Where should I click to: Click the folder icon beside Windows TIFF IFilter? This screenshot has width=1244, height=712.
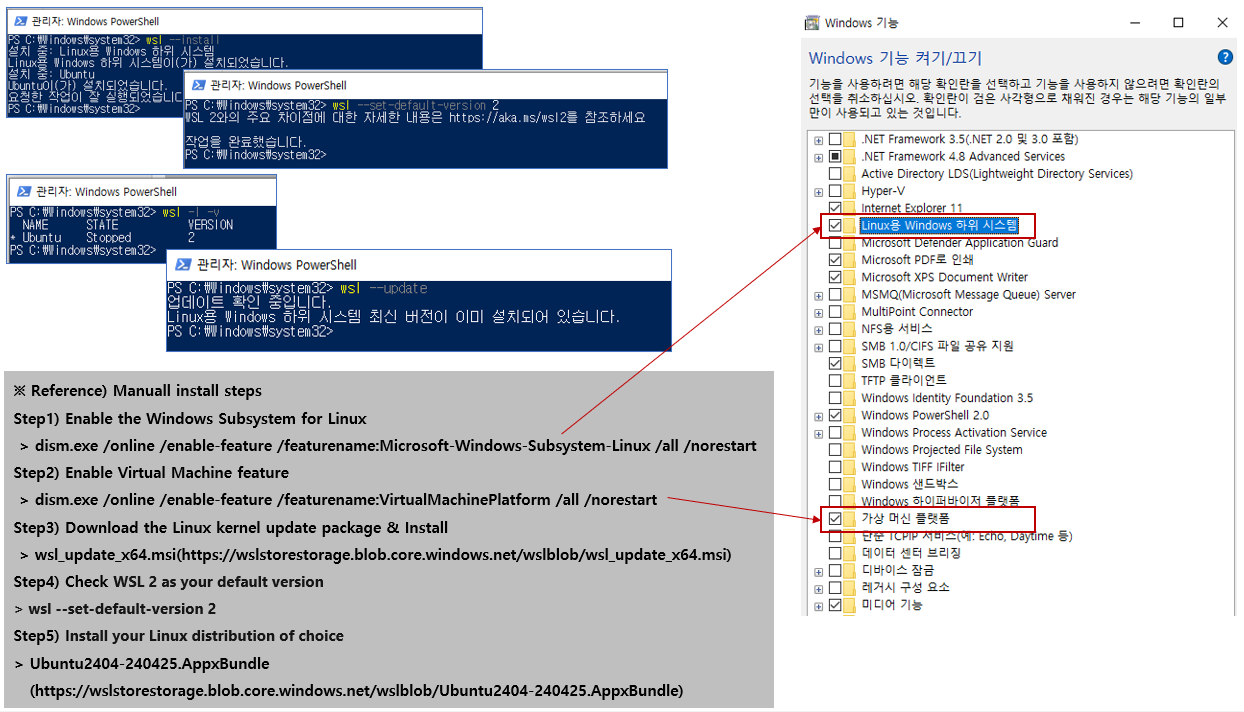pyautogui.click(x=850, y=467)
